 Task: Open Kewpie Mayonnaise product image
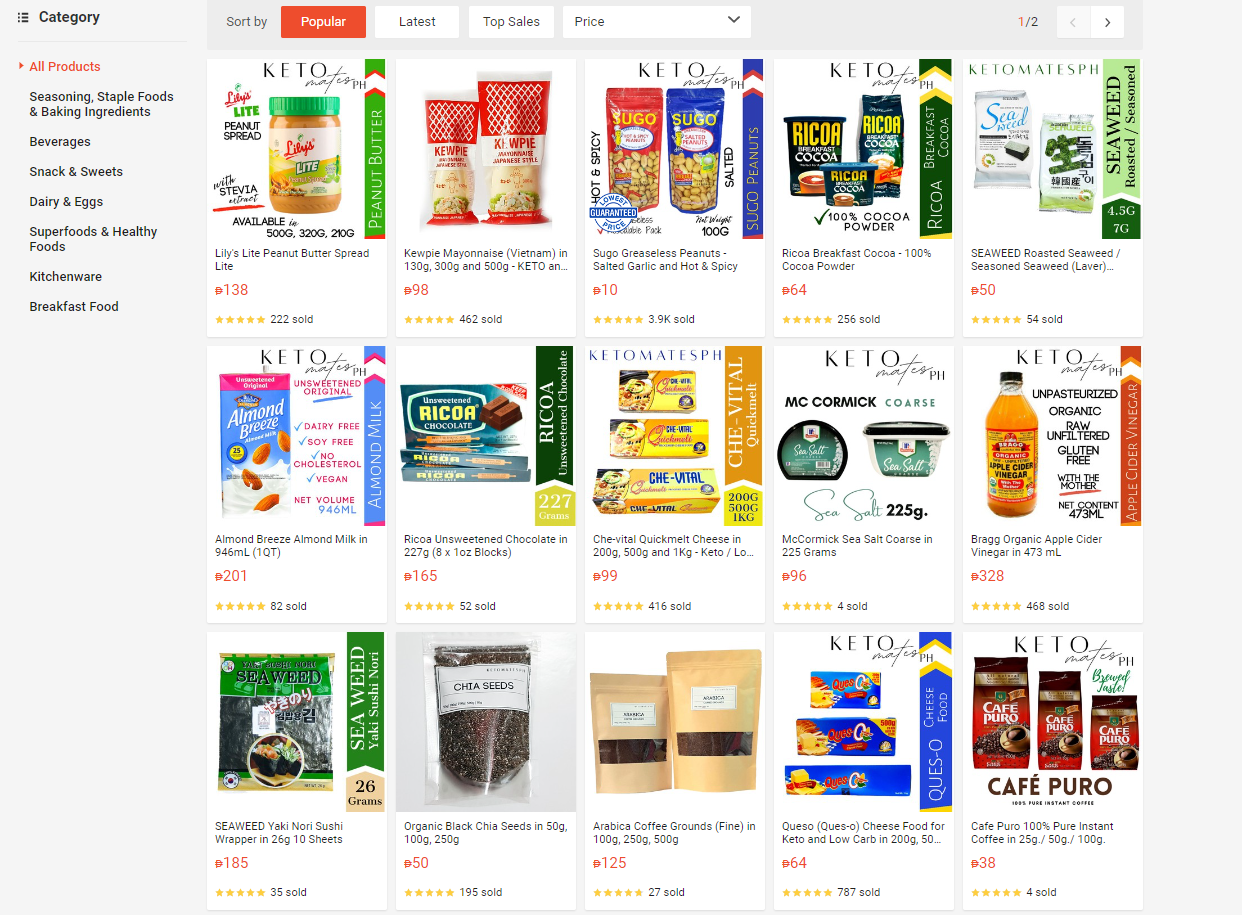click(x=486, y=149)
